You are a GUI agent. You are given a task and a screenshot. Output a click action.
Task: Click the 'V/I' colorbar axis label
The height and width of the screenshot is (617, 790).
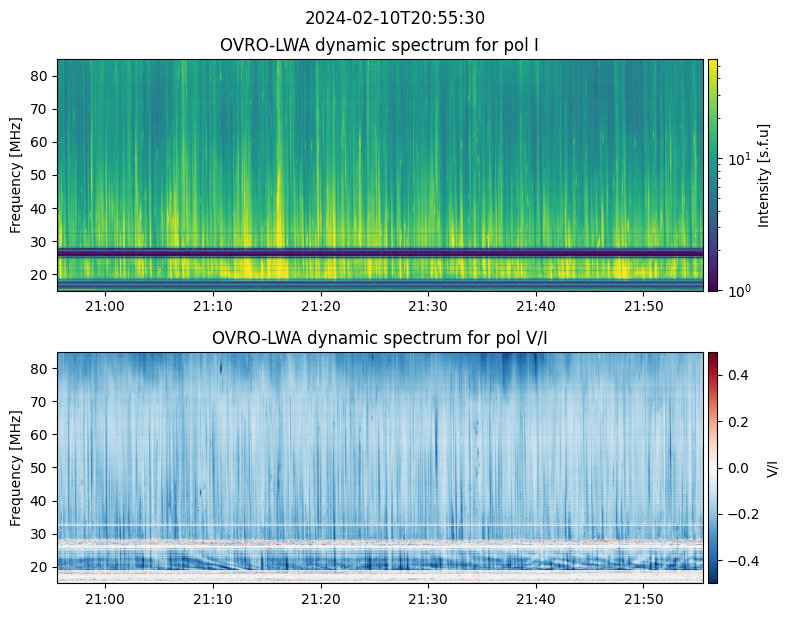pos(771,467)
